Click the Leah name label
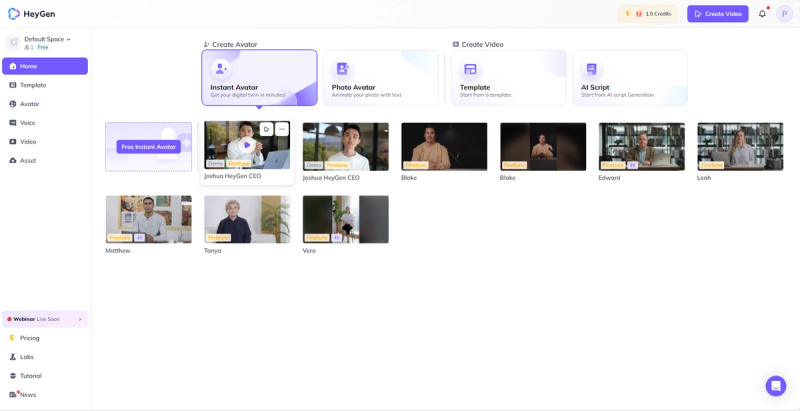 point(704,178)
